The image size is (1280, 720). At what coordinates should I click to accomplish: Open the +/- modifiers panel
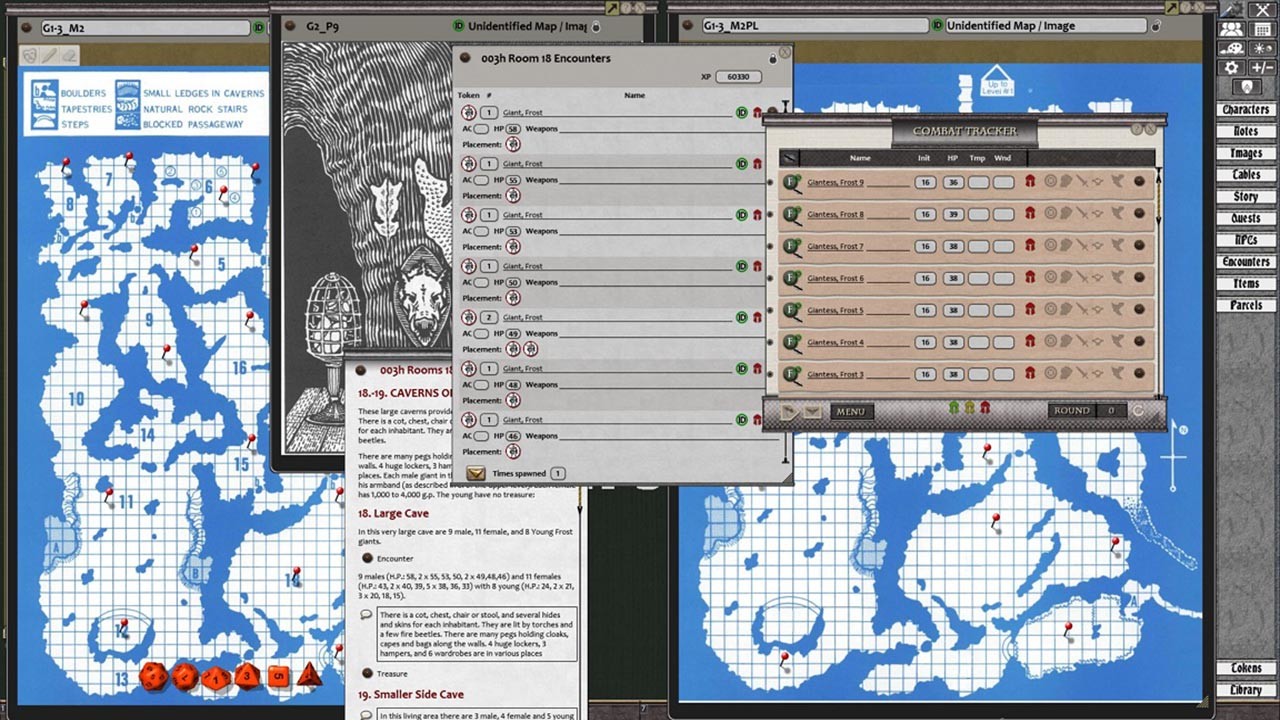click(1262, 66)
